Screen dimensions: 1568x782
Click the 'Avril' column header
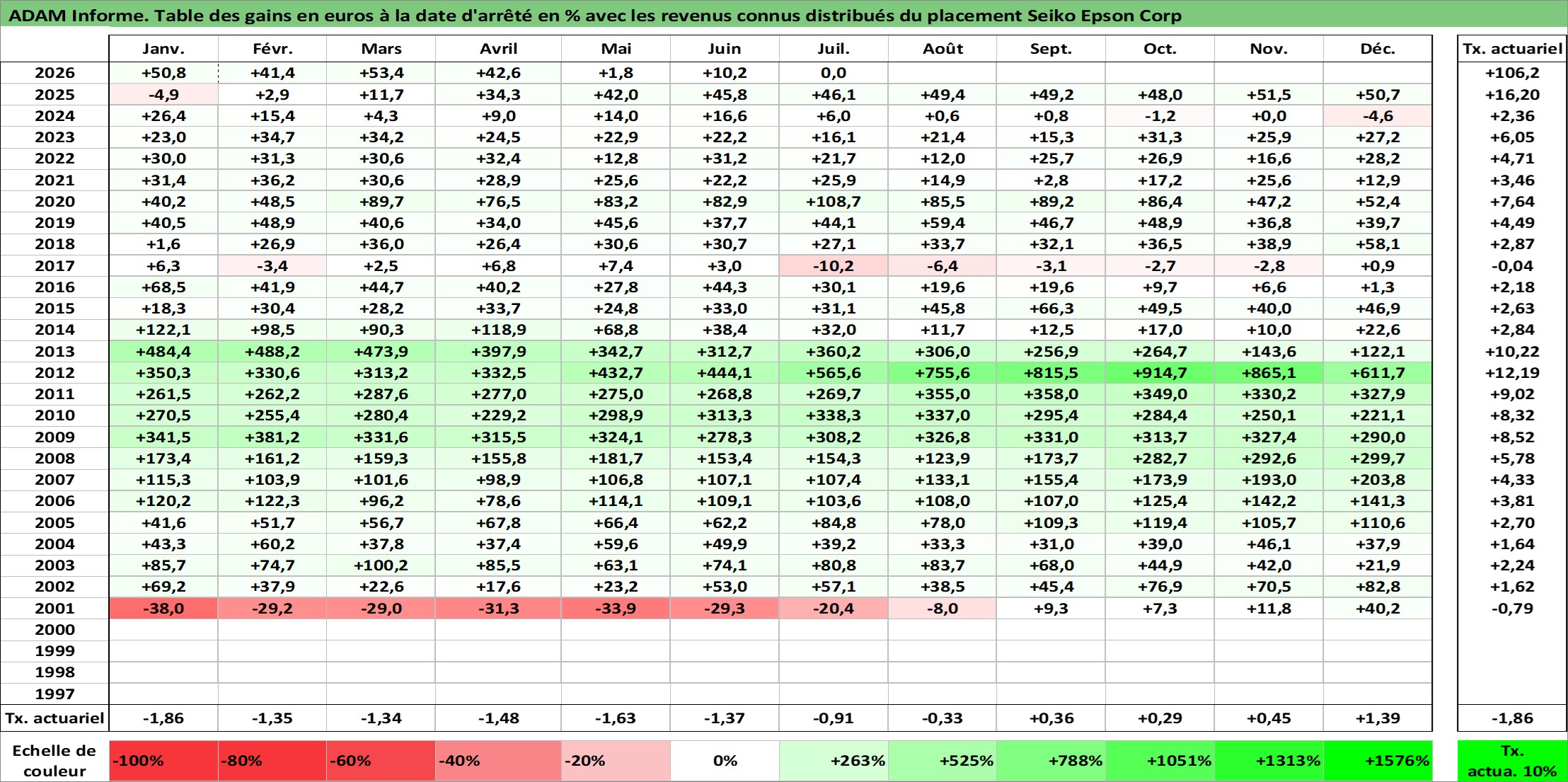(498, 49)
